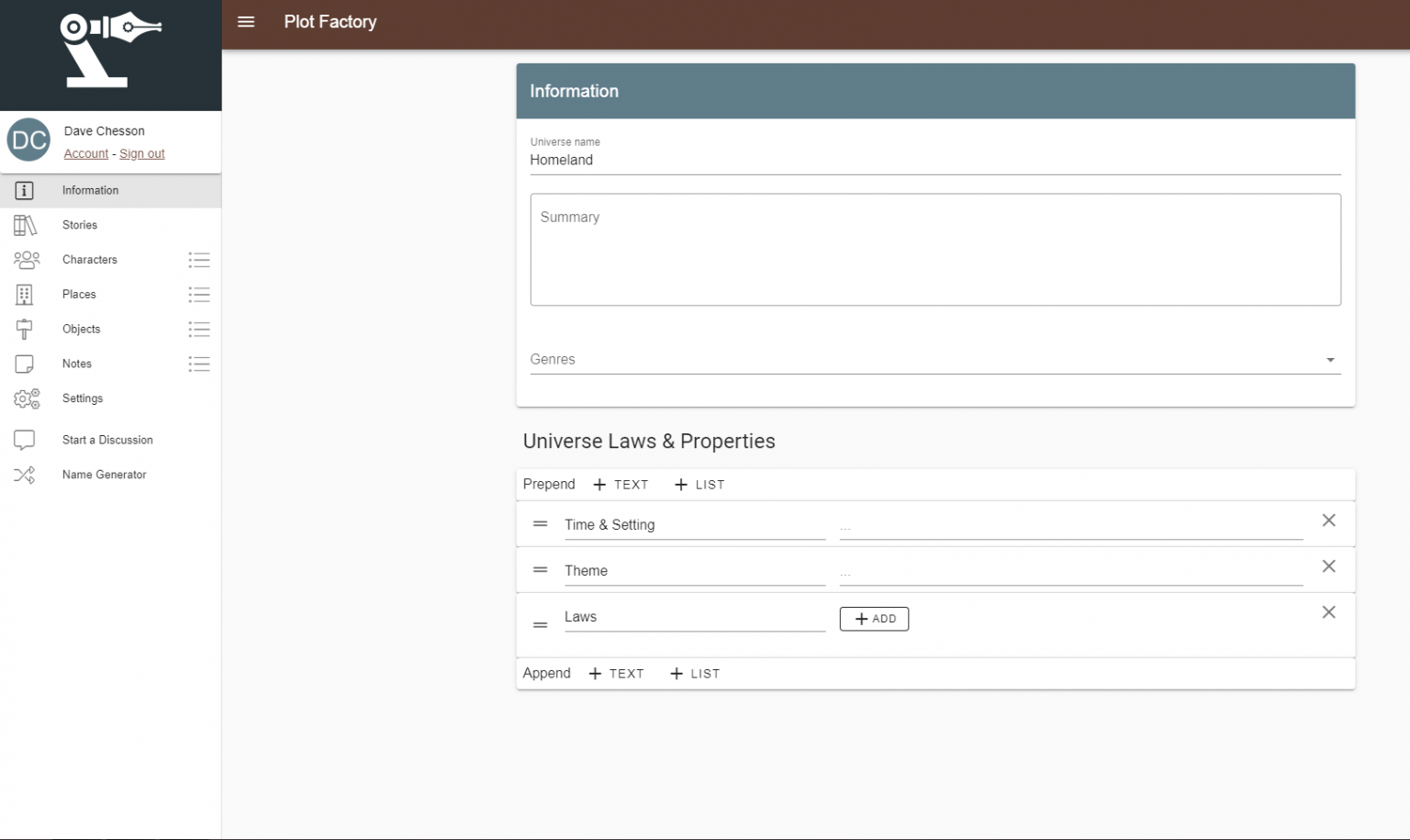The image size is (1410, 840).
Task: Click the Sign out link
Action: tap(142, 154)
